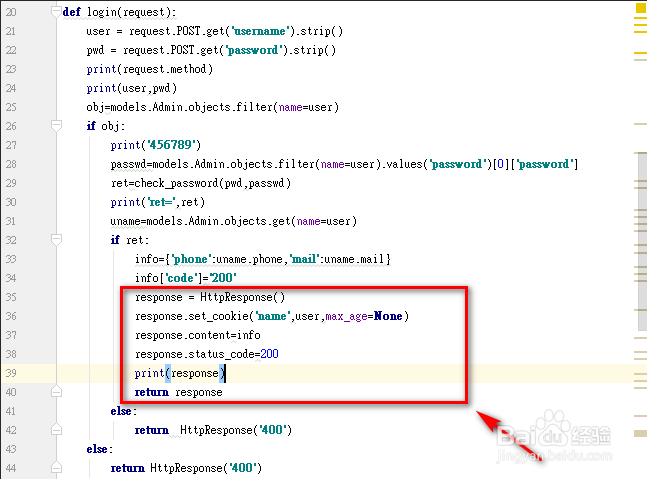The height and width of the screenshot is (479, 647).
Task: Click '.values(' on line 28
Action: [x=404, y=164]
